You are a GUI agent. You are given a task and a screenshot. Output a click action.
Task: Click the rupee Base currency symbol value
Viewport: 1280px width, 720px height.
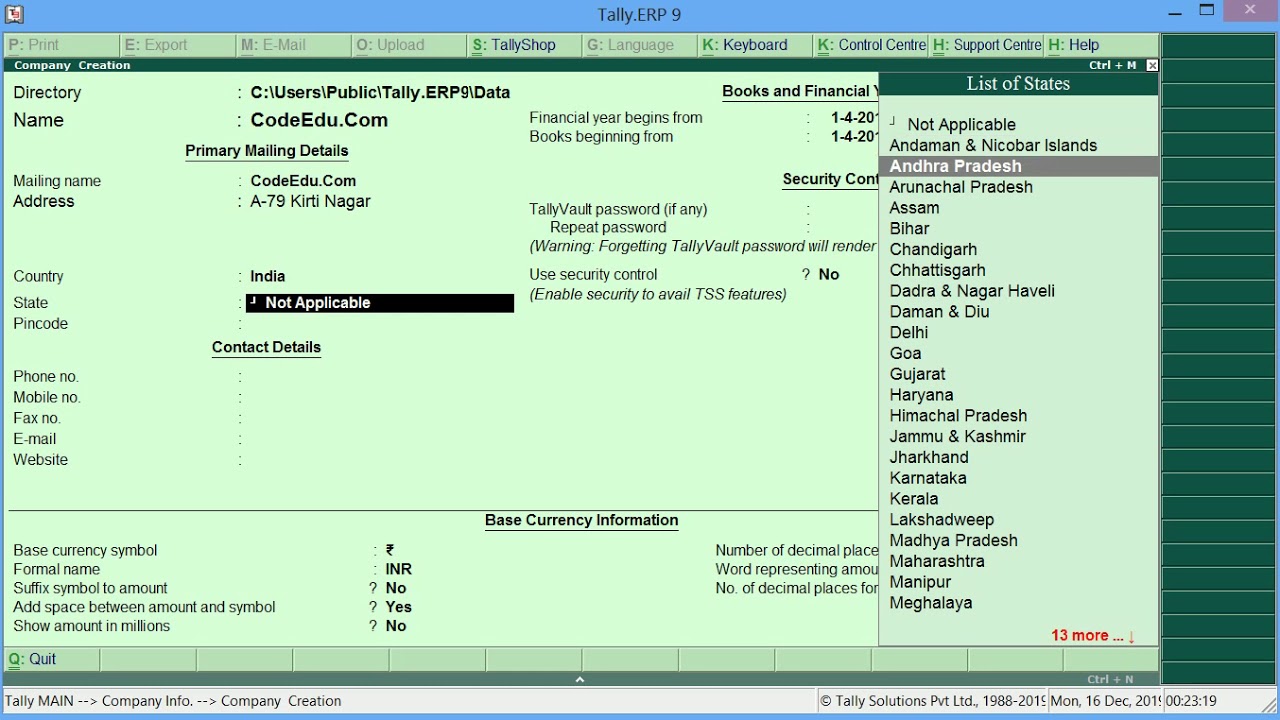pos(390,550)
